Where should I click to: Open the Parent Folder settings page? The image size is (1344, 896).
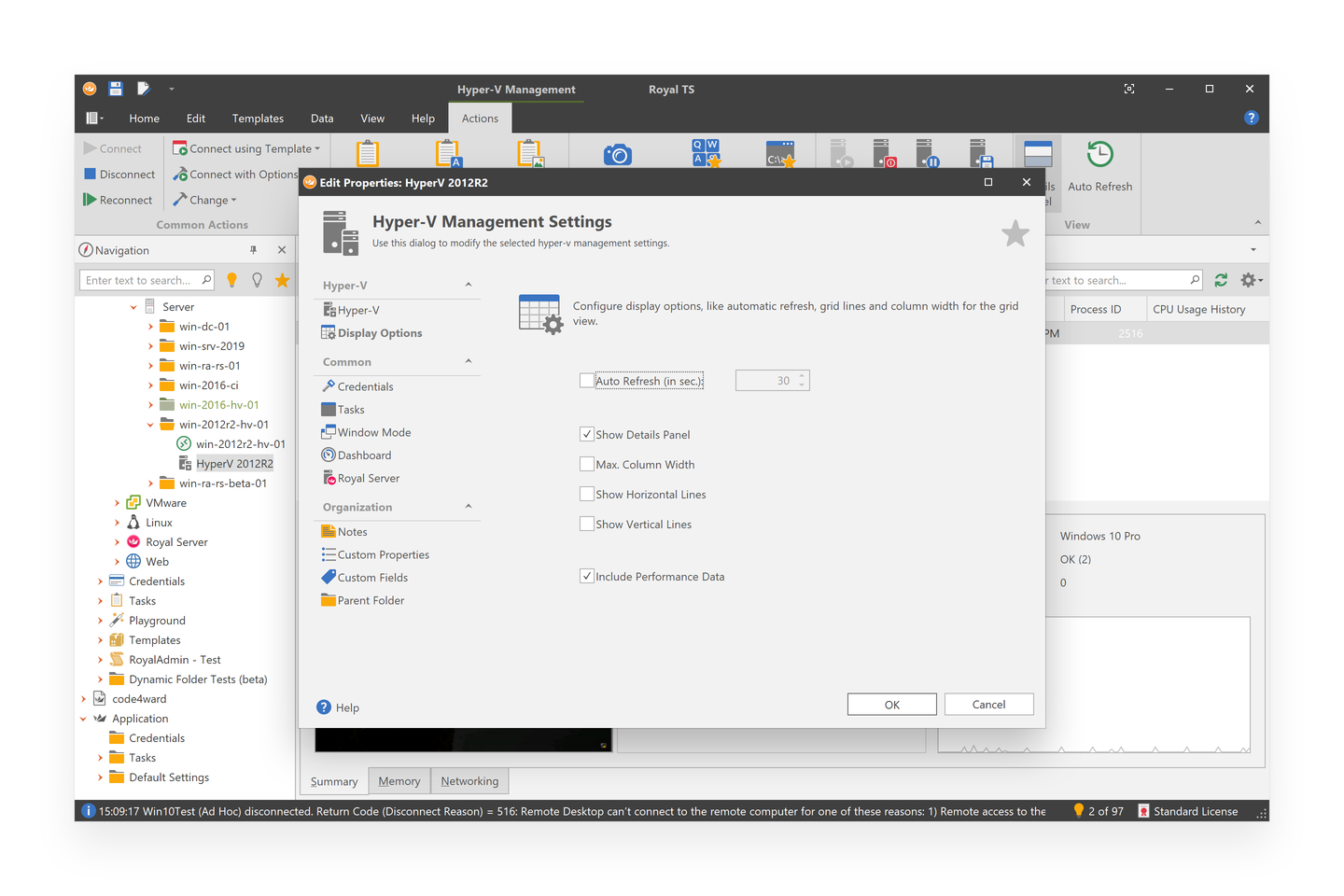coord(371,600)
